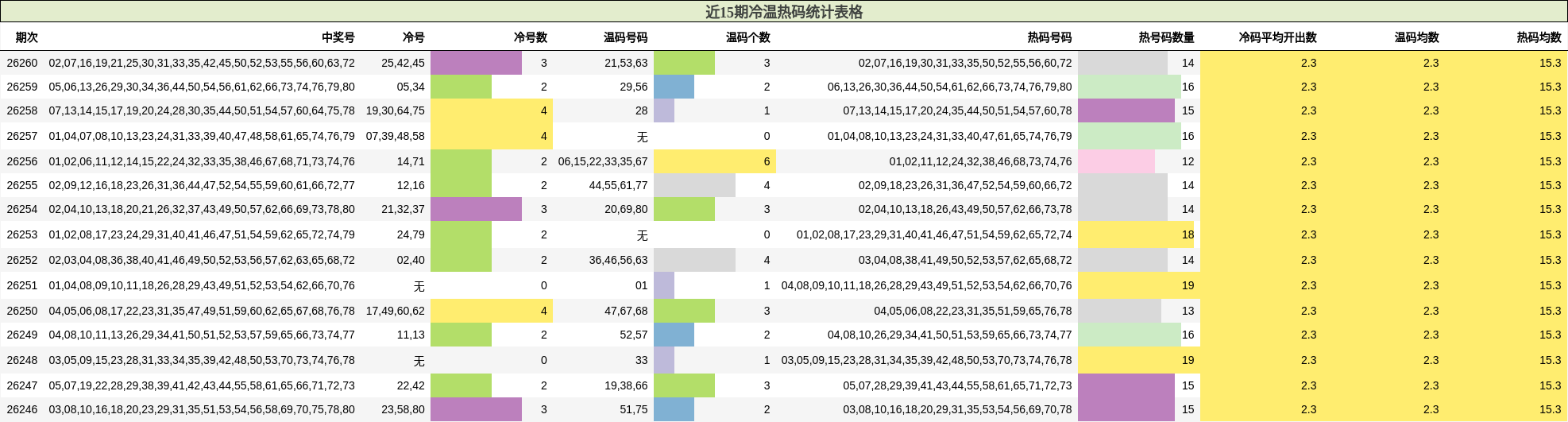
Task: Click the 温码个数 column header
Action: coord(748,37)
